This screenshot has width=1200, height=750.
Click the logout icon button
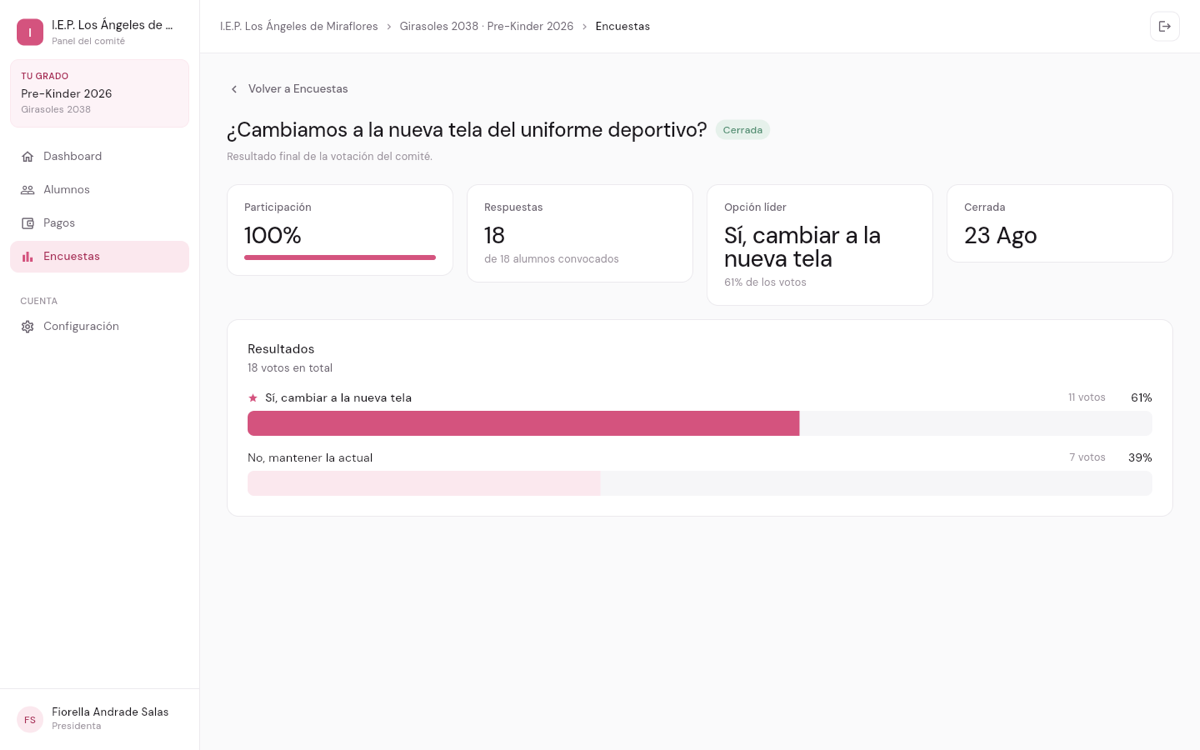point(1164,26)
